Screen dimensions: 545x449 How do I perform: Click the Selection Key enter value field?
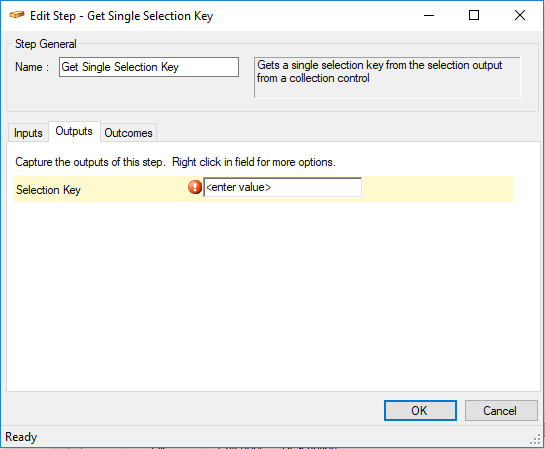(x=282, y=187)
